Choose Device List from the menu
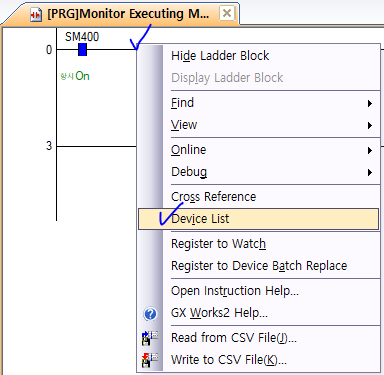 click(259, 219)
